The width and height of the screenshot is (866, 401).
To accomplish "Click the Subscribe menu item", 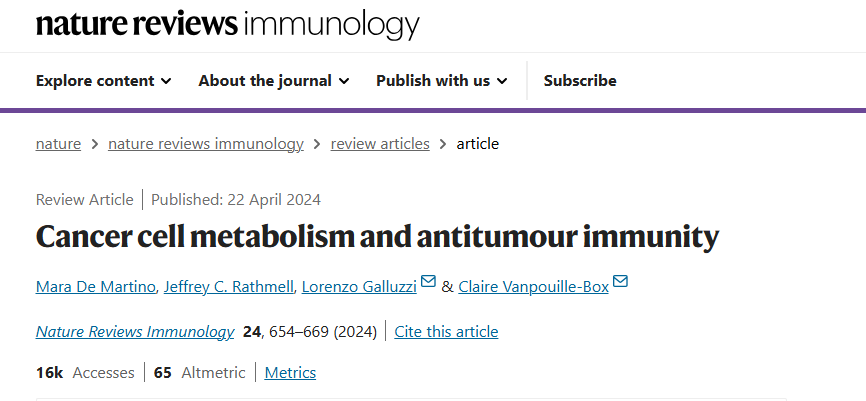I will 580,81.
